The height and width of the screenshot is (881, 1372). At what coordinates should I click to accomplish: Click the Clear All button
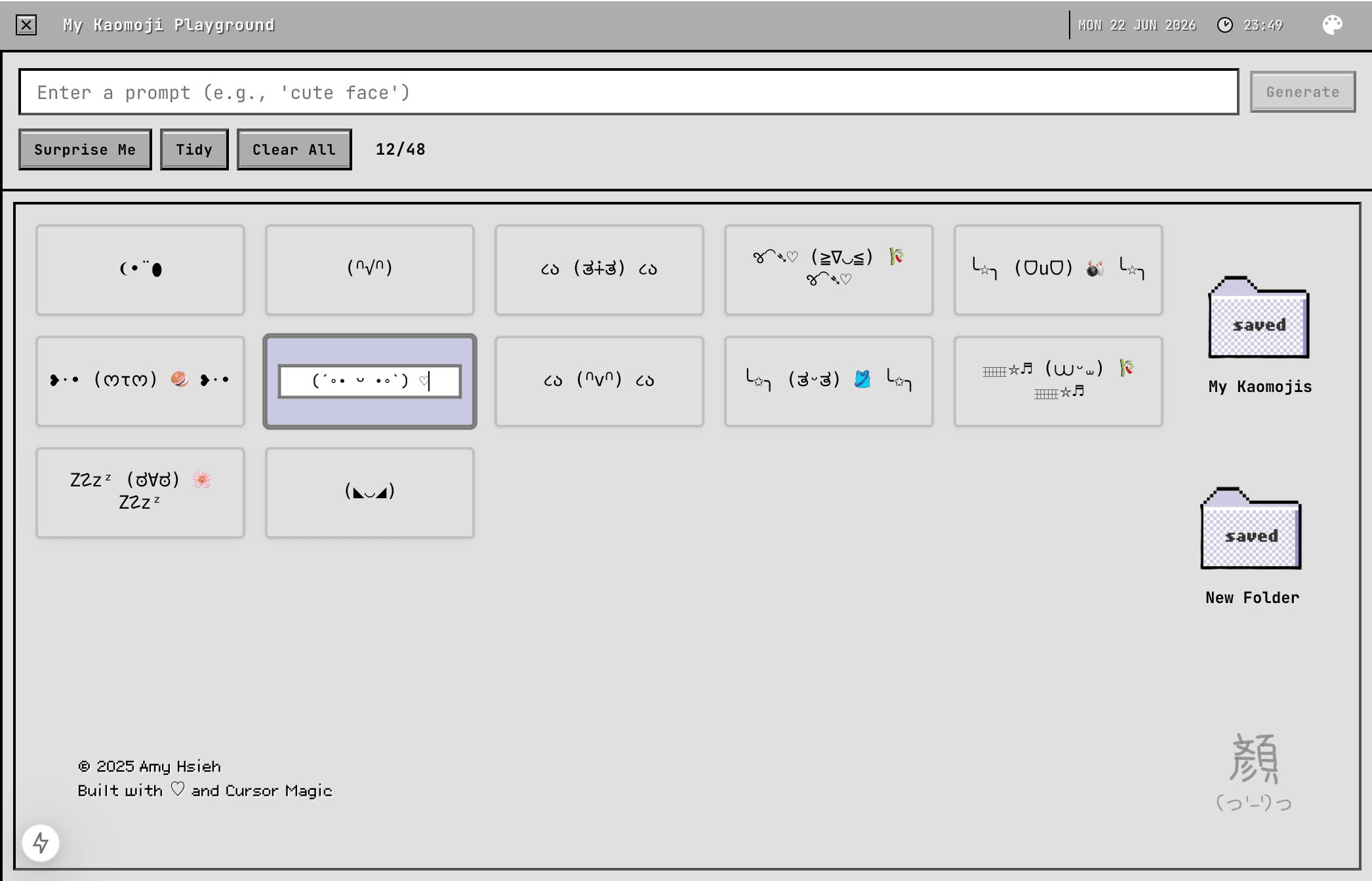point(294,149)
